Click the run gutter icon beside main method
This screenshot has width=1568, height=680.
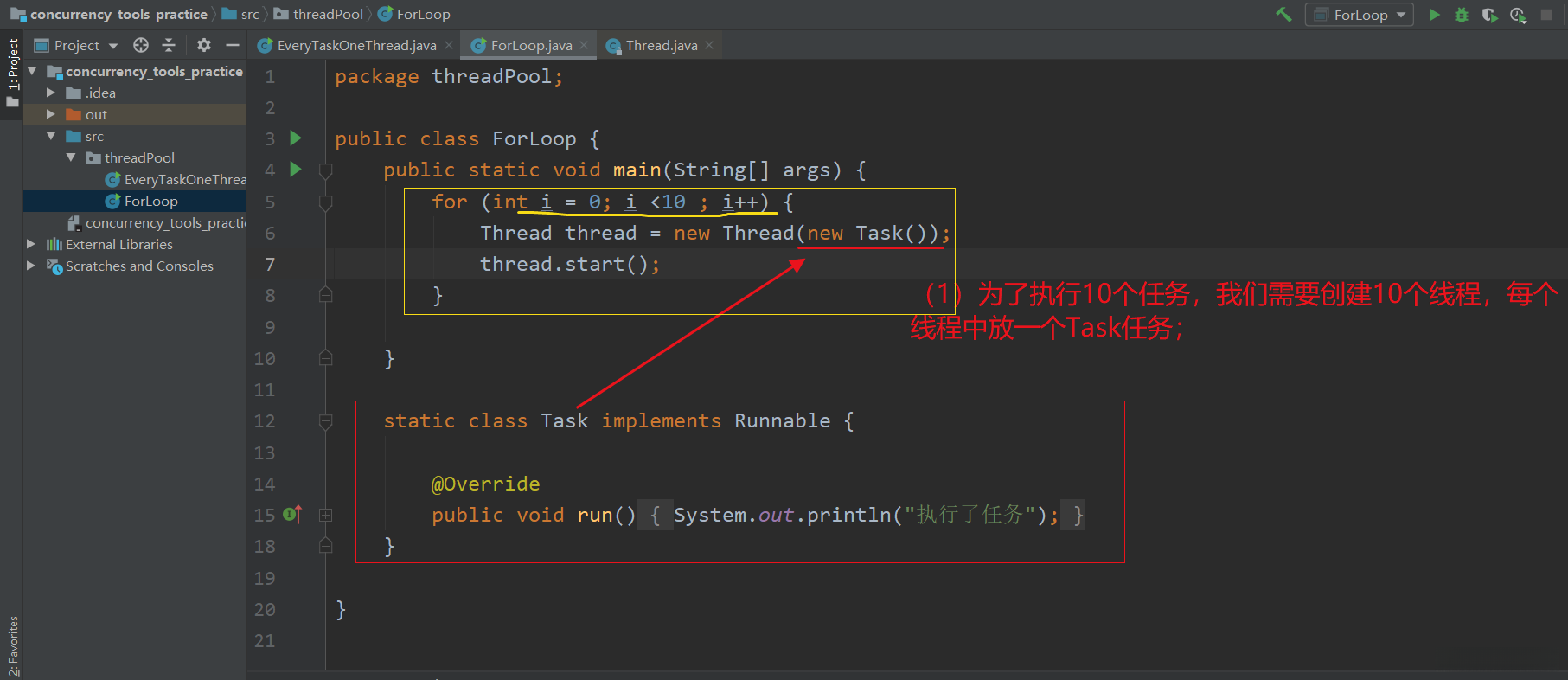click(296, 169)
